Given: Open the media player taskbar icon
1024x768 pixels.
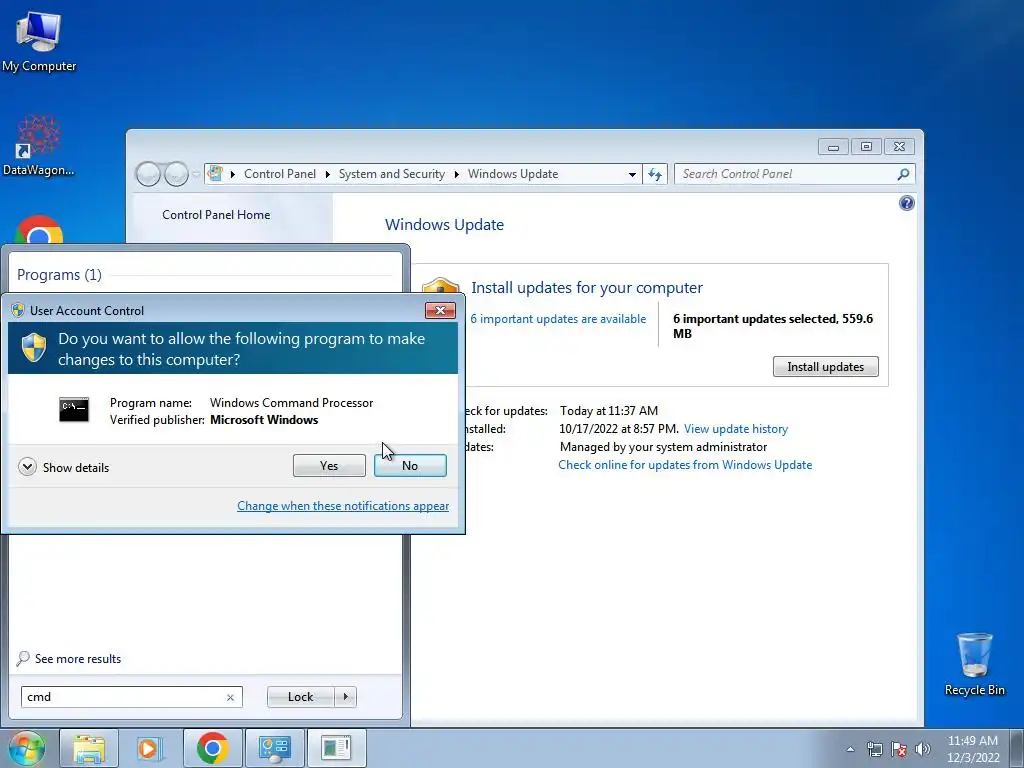Looking at the screenshot, I should (150, 748).
